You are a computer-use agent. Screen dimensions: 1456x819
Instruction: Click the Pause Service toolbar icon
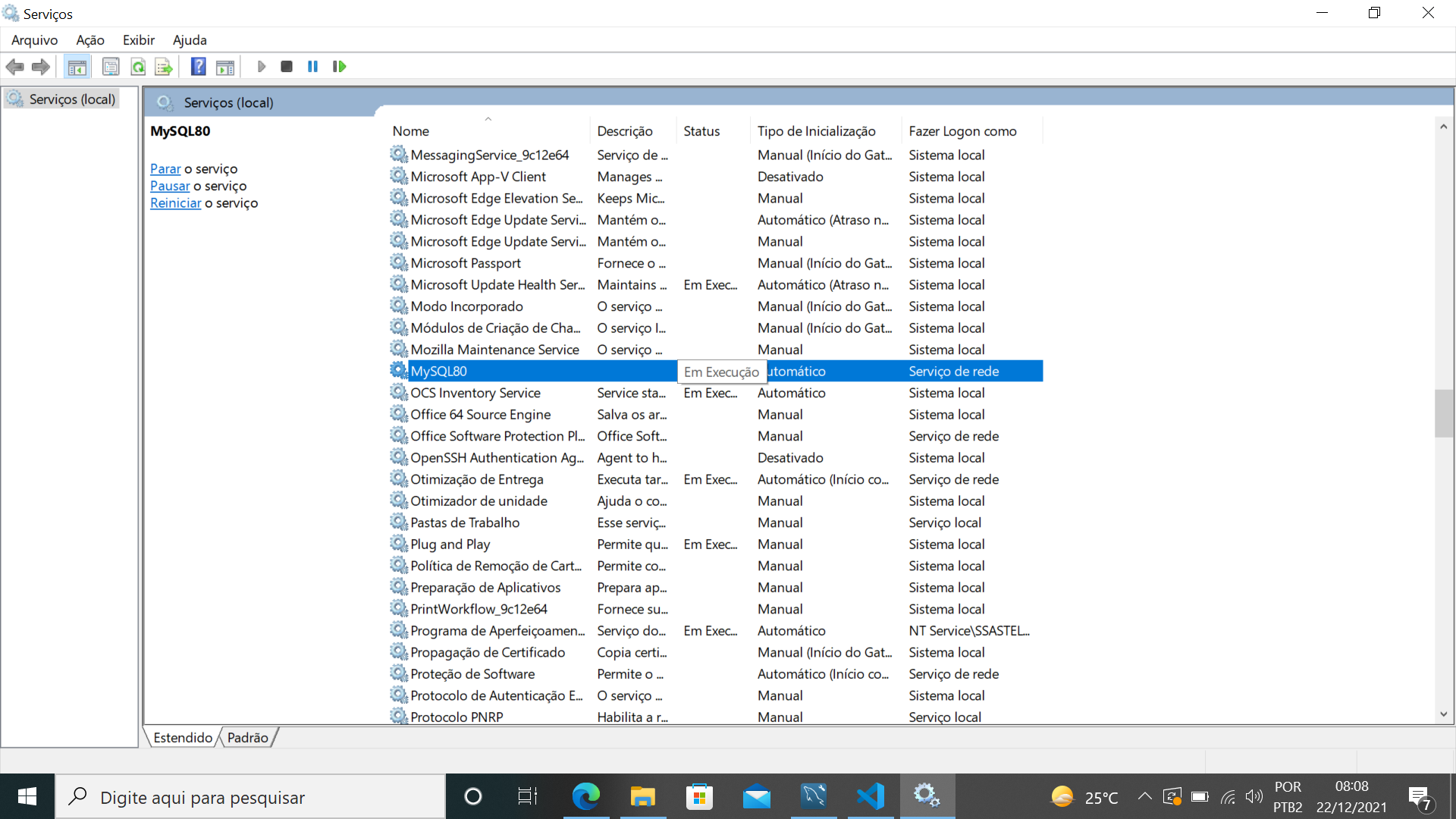pos(312,67)
